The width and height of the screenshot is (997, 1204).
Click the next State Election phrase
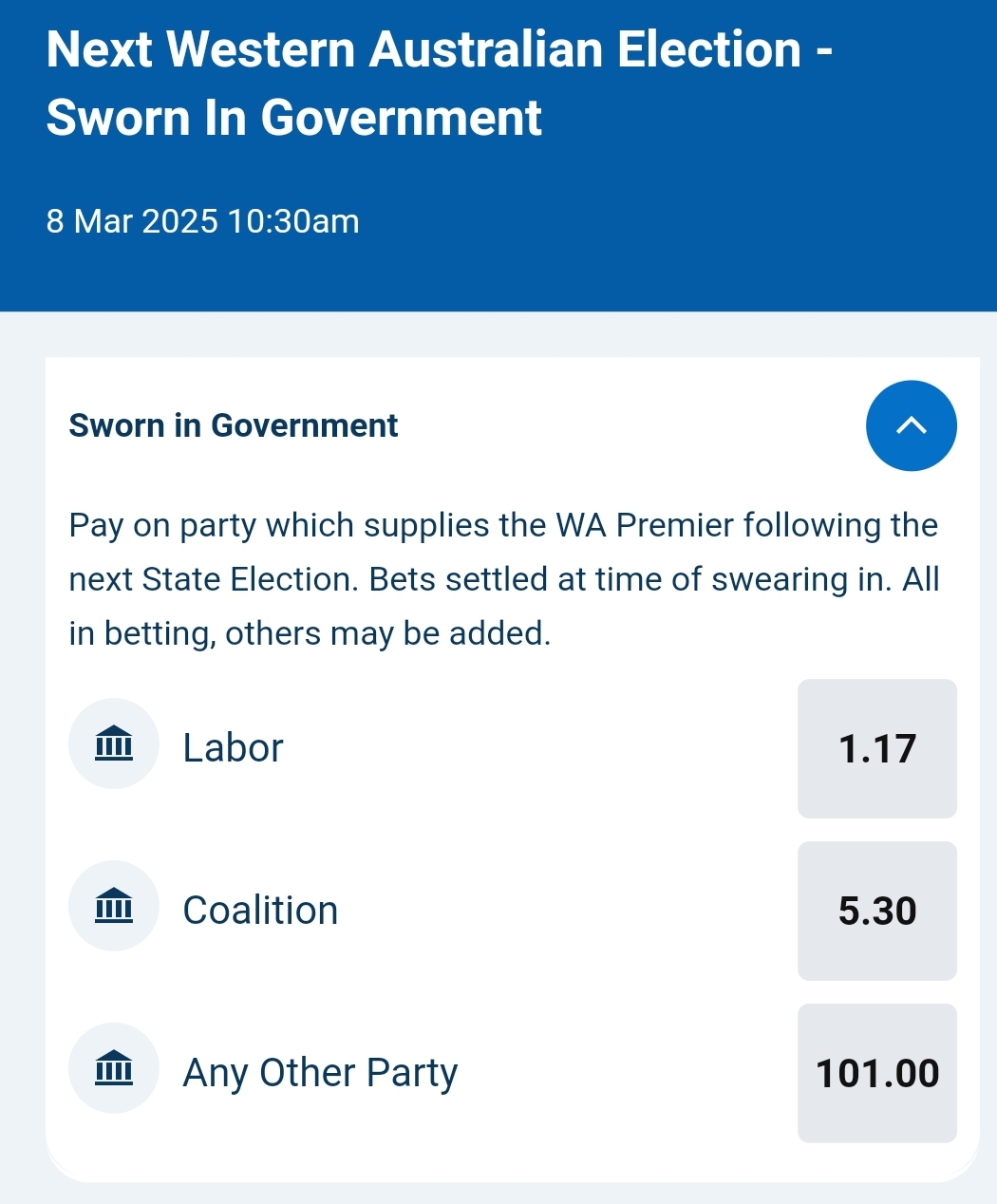point(214,579)
